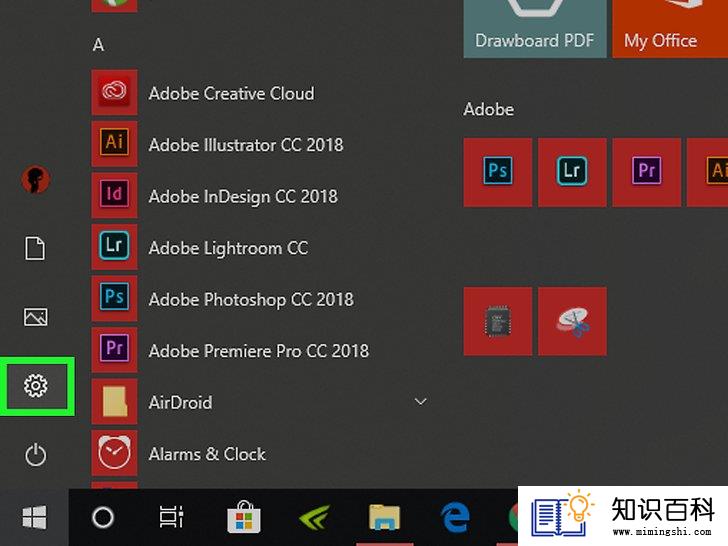Expand the AirDroid folder chevron
Viewport: 728px width, 546px height.
tap(421, 402)
